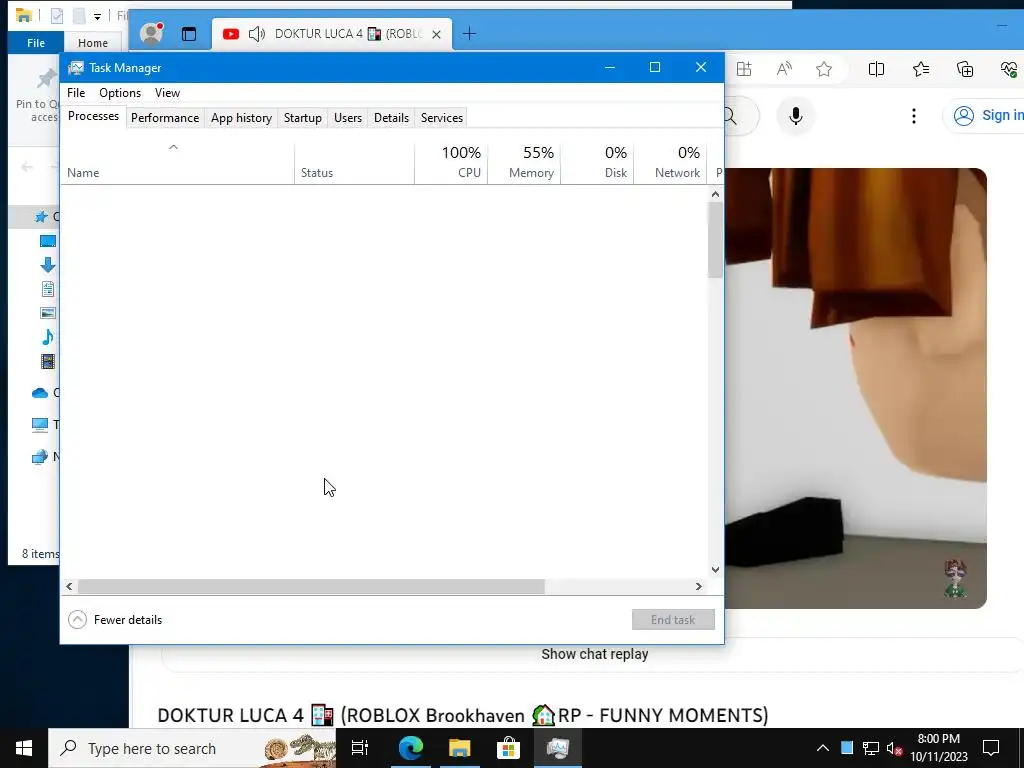
Task: Click YouTube voice search microphone
Action: [x=795, y=116]
